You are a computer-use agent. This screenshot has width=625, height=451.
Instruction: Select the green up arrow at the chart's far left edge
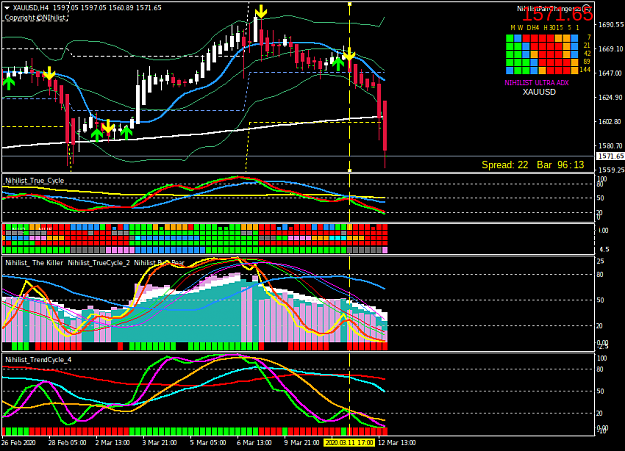(9, 83)
